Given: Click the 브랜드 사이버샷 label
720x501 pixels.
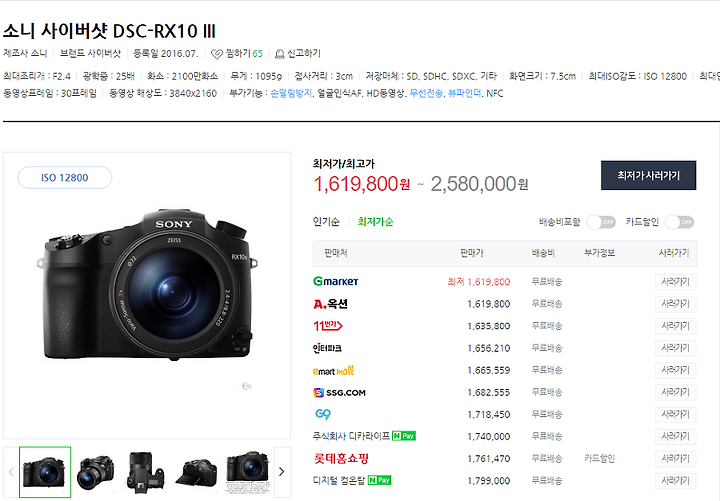Looking at the screenshot, I should 90,54.
